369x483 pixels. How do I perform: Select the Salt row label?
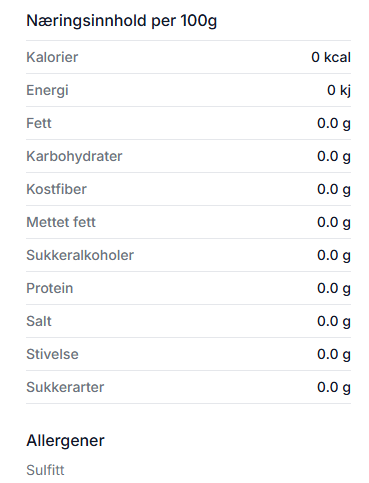(39, 321)
